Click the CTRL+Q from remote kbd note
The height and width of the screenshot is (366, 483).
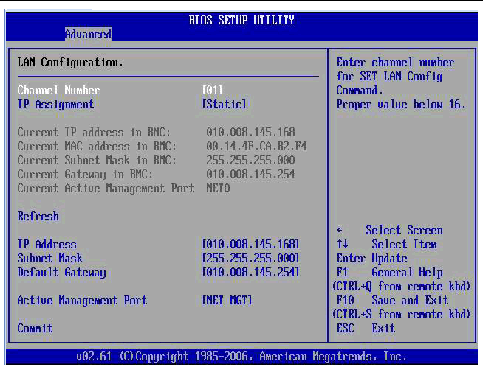pos(401,286)
